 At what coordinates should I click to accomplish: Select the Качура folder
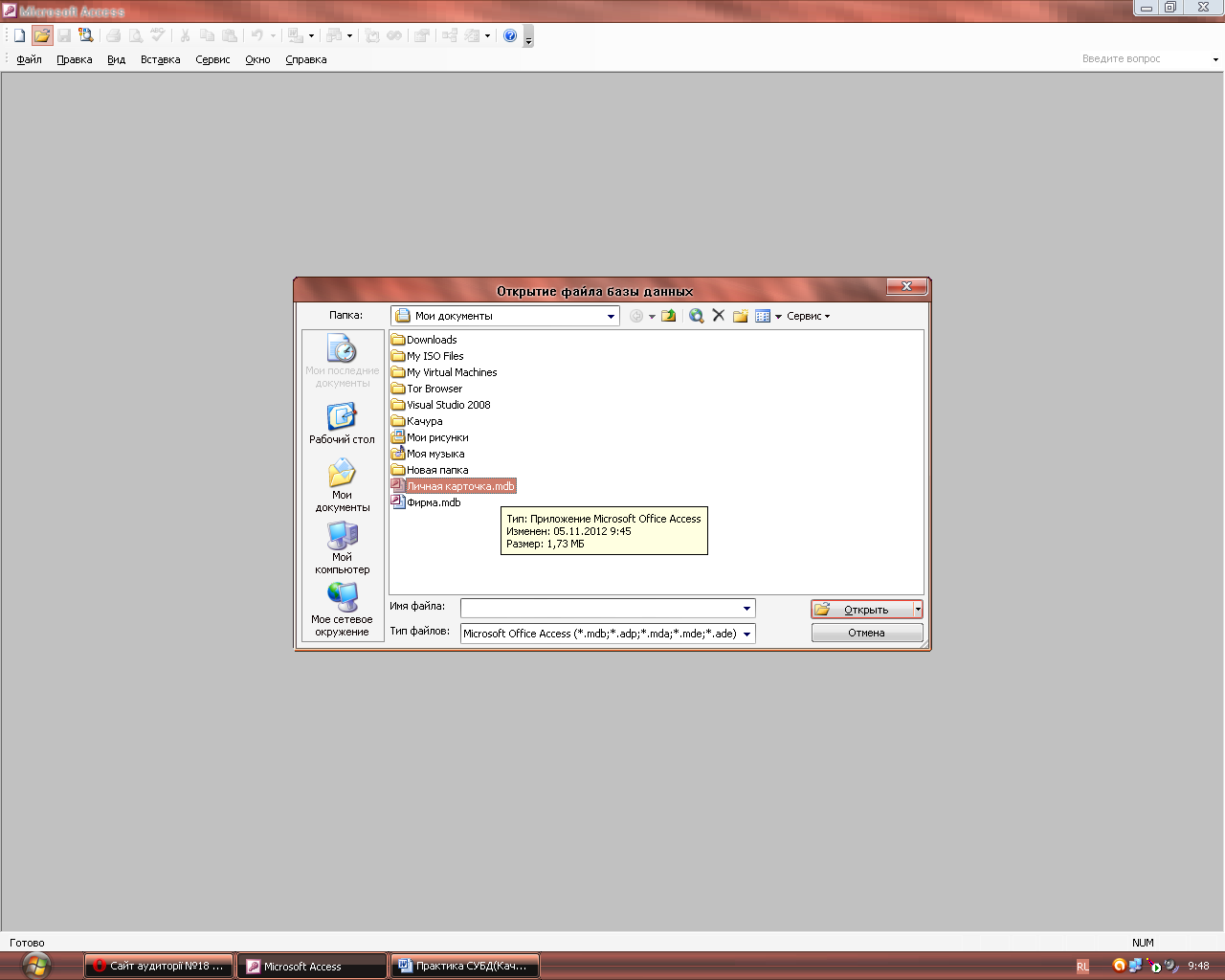coord(417,421)
